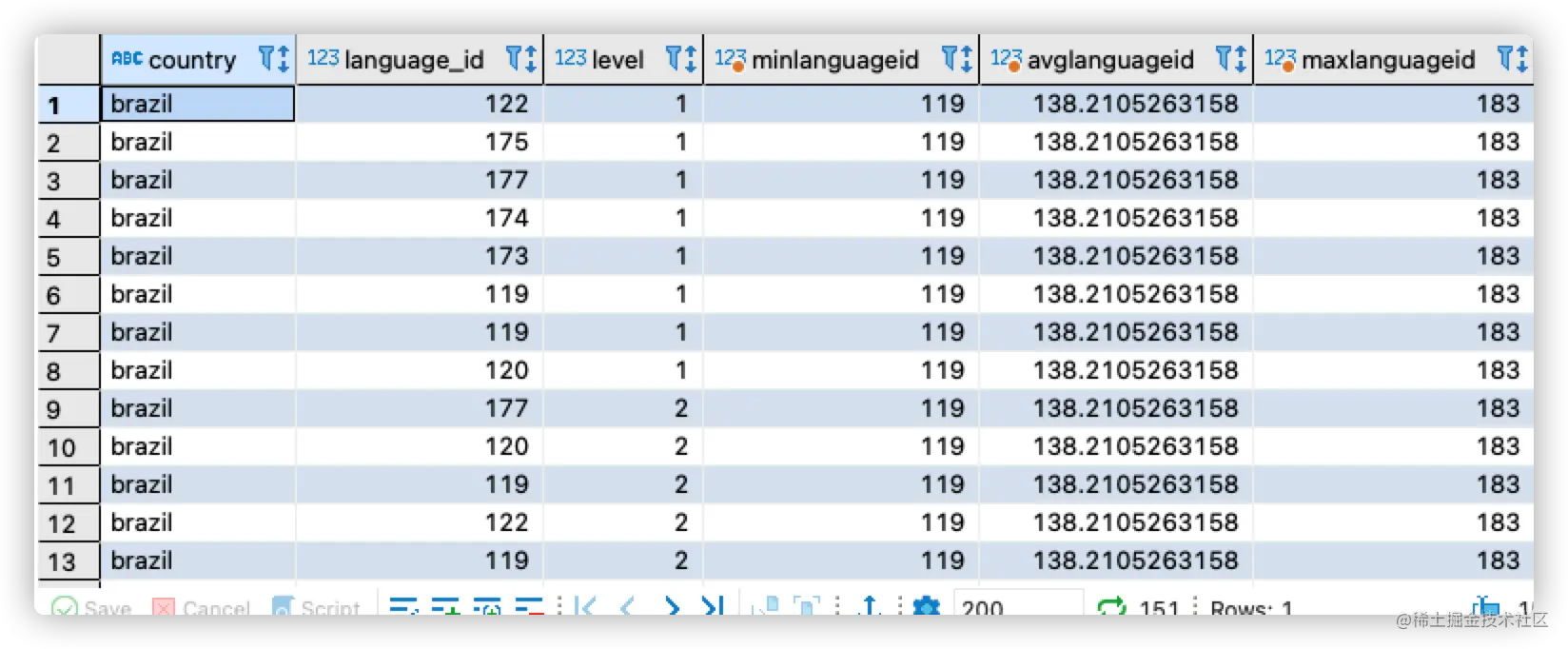1568x649 pixels.
Task: Click the filter/sort icon in language_id column header
Action: (x=521, y=59)
